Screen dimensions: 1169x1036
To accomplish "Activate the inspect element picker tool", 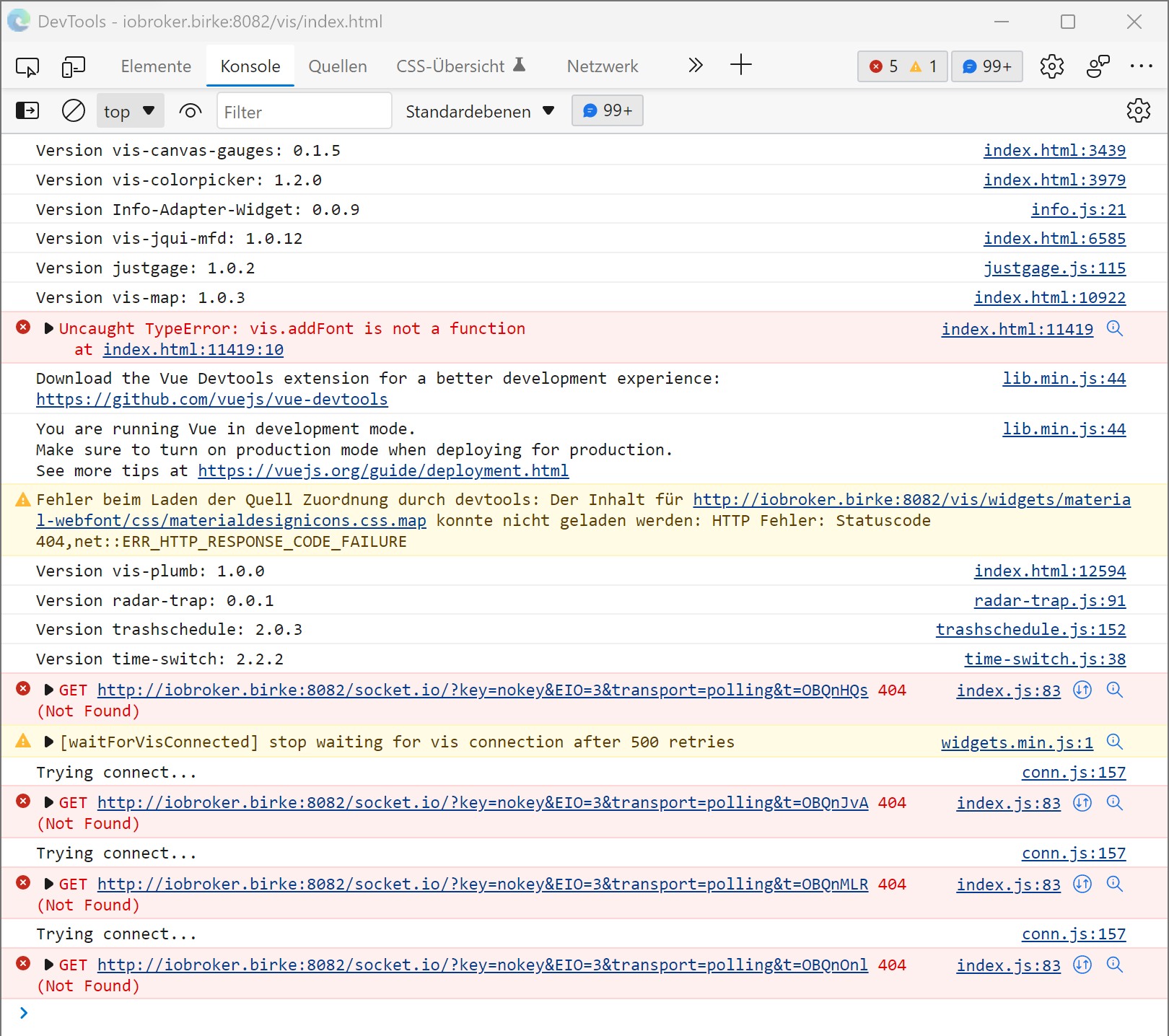I will click(27, 67).
